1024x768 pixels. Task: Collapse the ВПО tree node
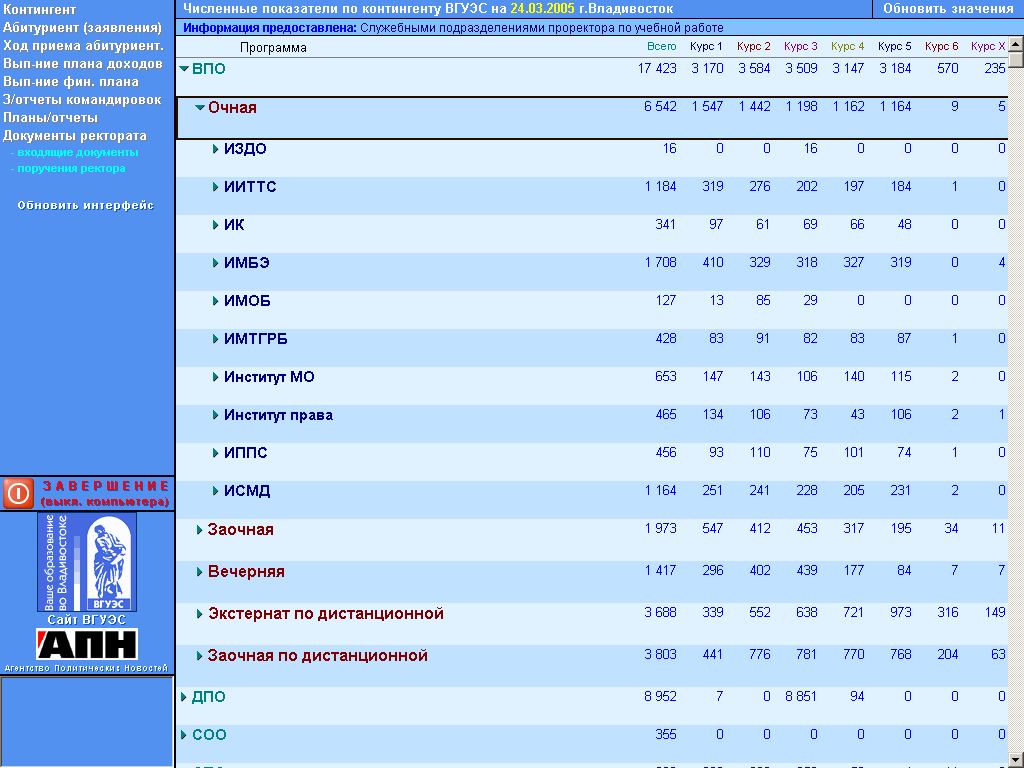(185, 69)
